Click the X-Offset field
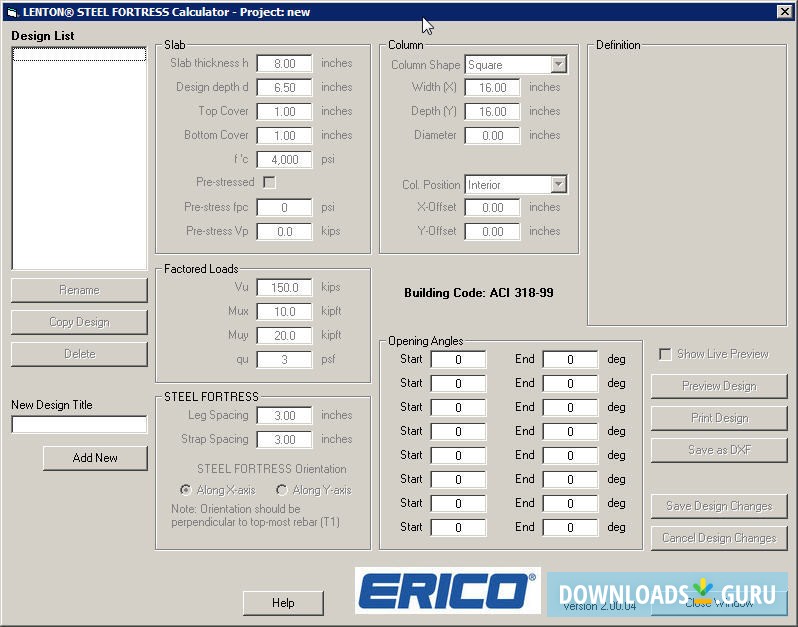This screenshot has width=798, height=627. pyautogui.click(x=492, y=208)
